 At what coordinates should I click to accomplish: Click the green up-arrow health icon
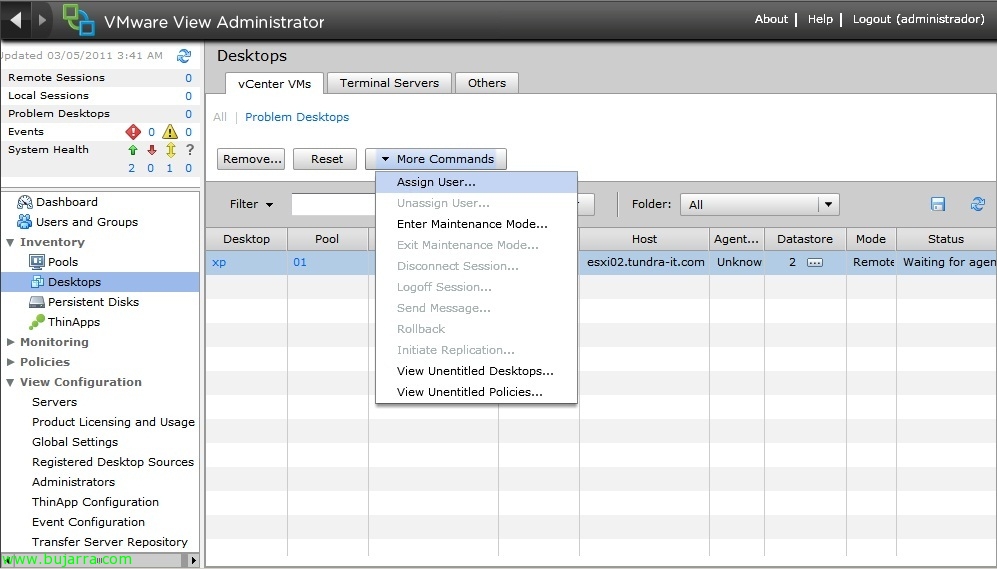point(132,150)
